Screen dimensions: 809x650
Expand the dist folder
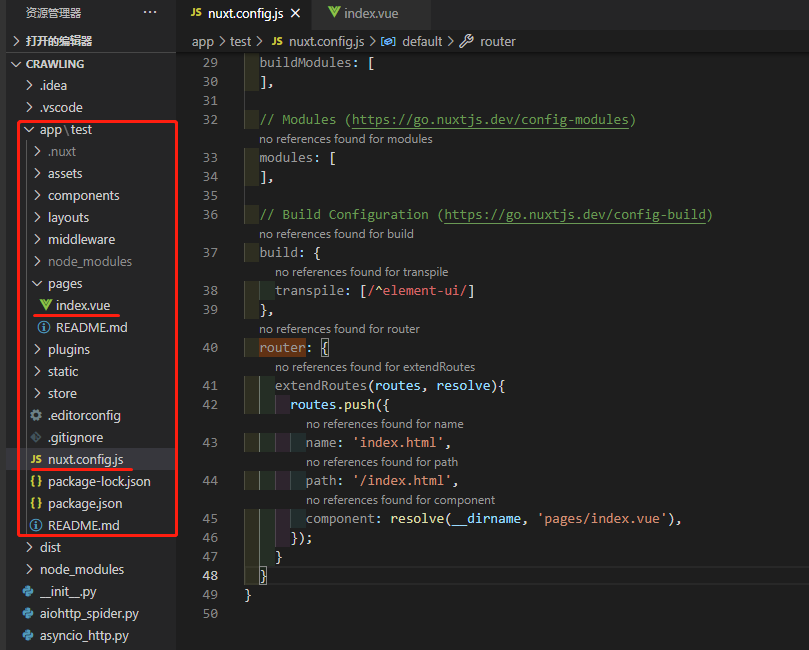coord(50,548)
